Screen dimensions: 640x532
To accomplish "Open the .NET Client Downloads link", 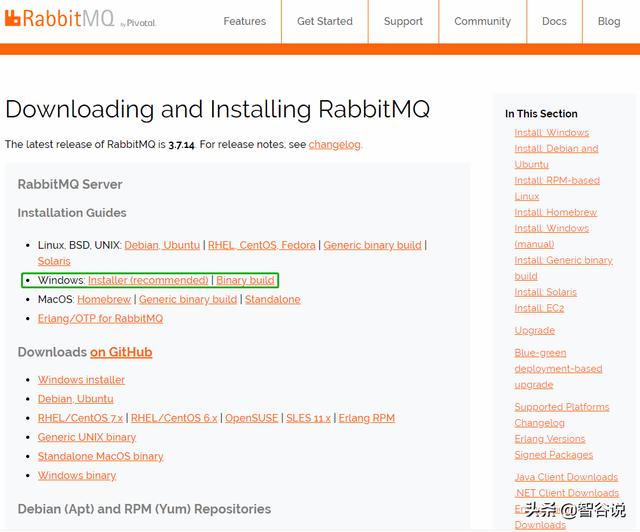I will click(x=567, y=493).
